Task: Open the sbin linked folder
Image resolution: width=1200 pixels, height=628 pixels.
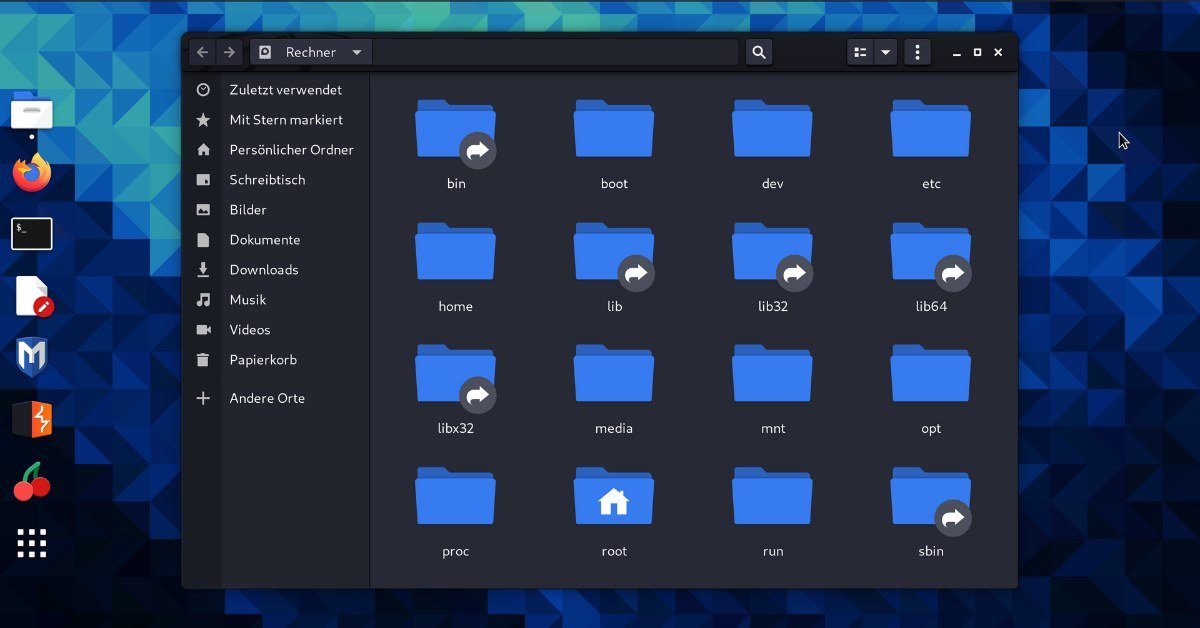Action: [x=931, y=499]
